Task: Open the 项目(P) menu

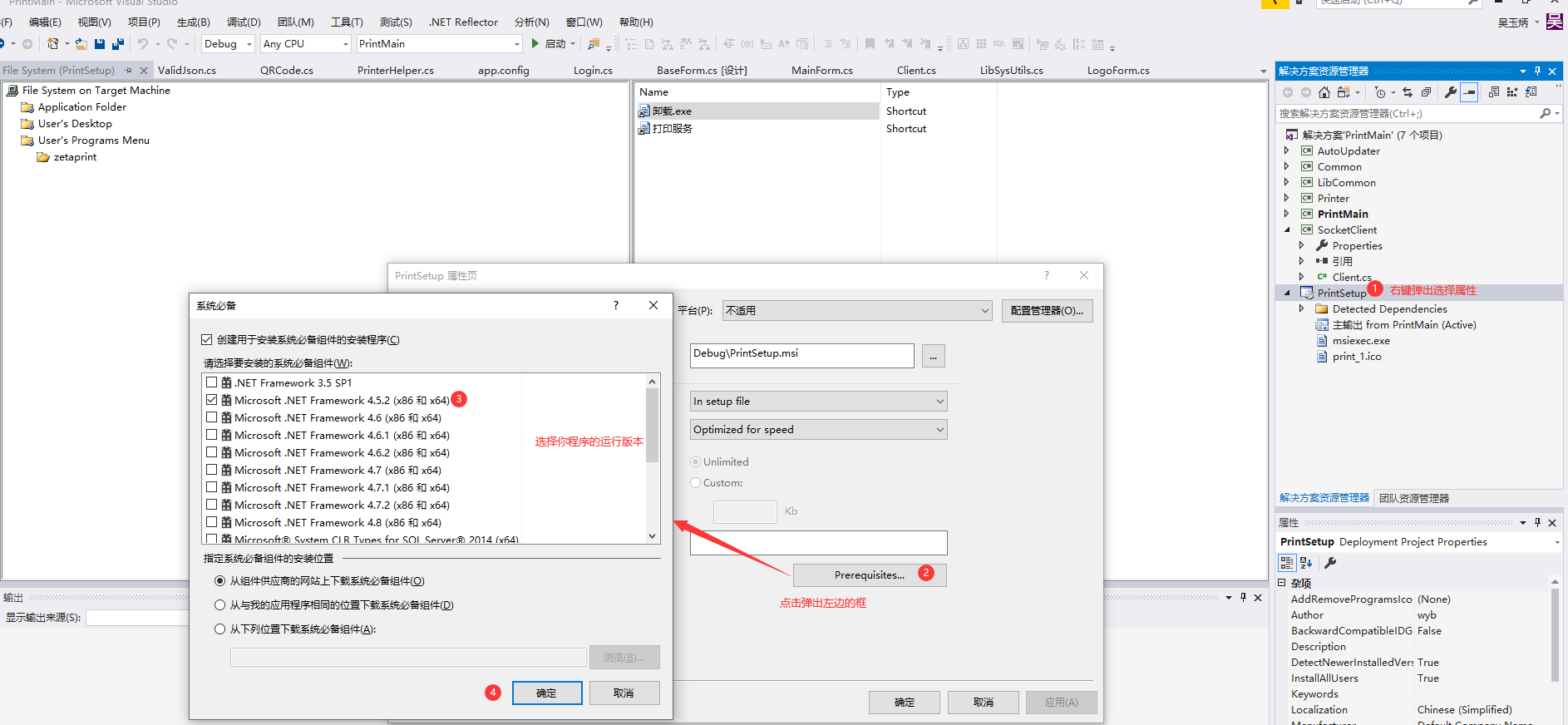Action: pos(144,22)
